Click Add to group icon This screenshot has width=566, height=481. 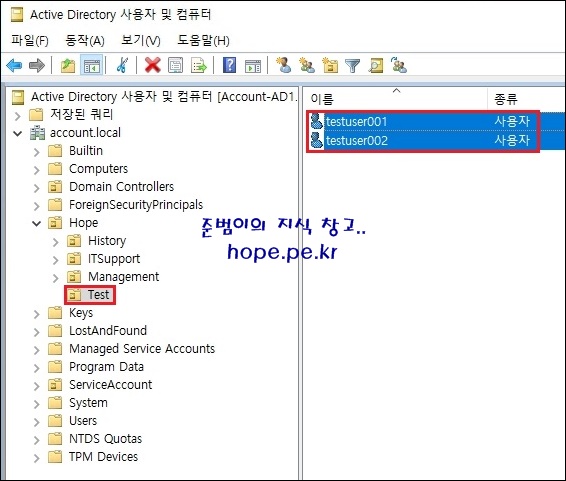tap(399, 65)
